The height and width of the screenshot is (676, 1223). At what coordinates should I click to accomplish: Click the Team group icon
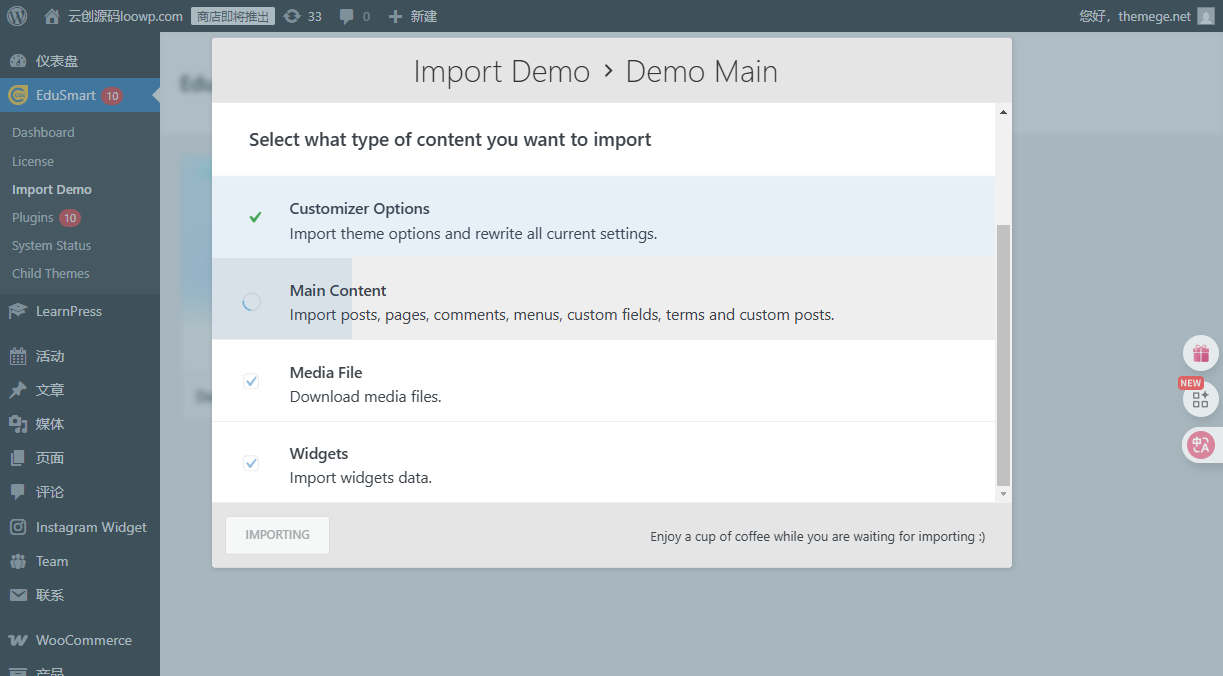click(18, 561)
